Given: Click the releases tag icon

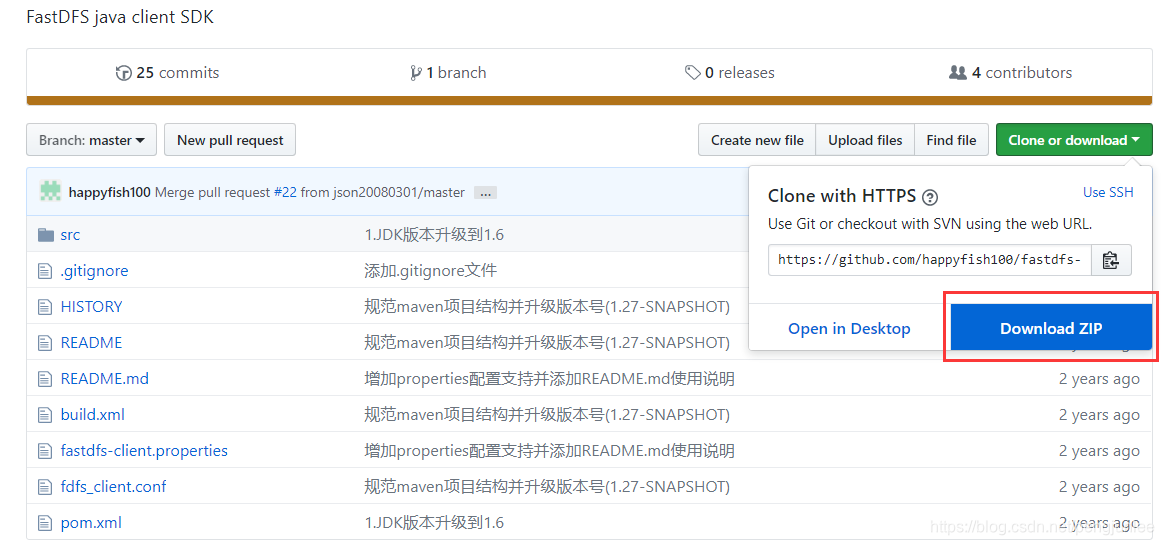Looking at the screenshot, I should [x=693, y=73].
